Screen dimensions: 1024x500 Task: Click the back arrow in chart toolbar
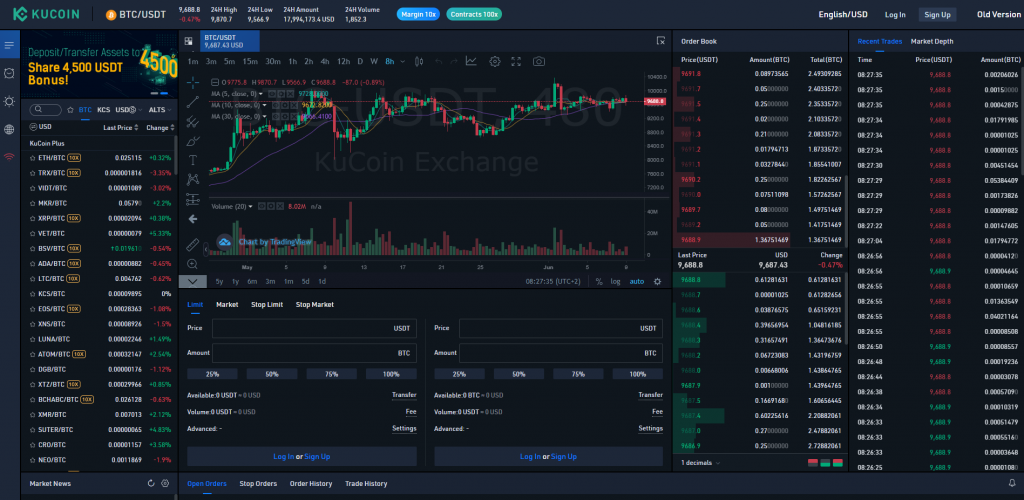(x=193, y=219)
